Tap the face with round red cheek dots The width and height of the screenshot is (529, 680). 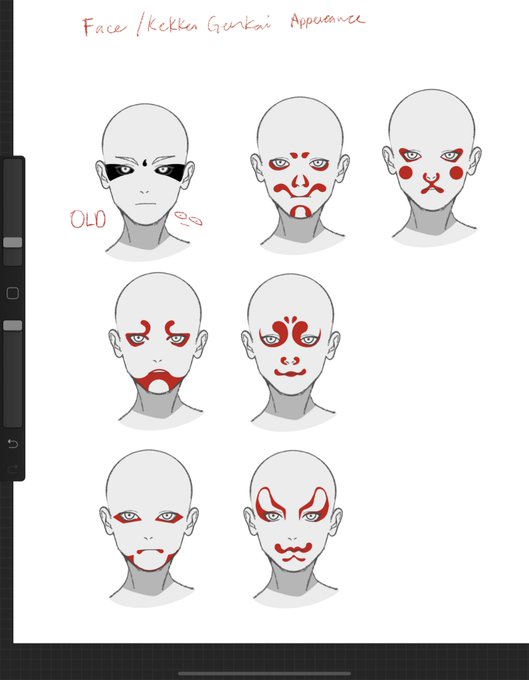click(x=432, y=168)
